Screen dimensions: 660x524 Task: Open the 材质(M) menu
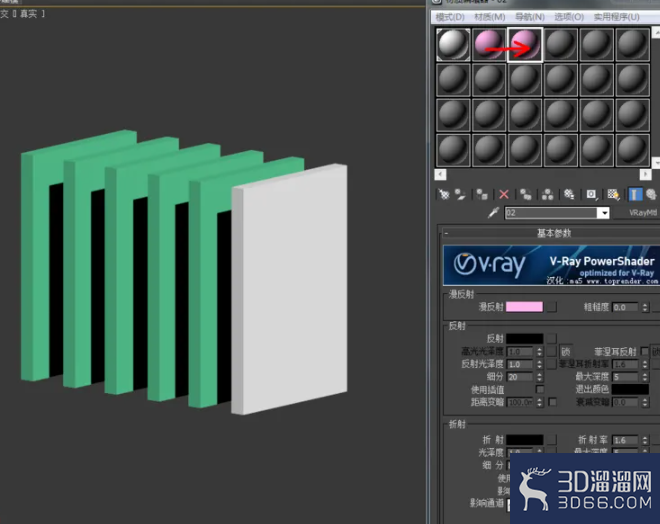[490, 17]
